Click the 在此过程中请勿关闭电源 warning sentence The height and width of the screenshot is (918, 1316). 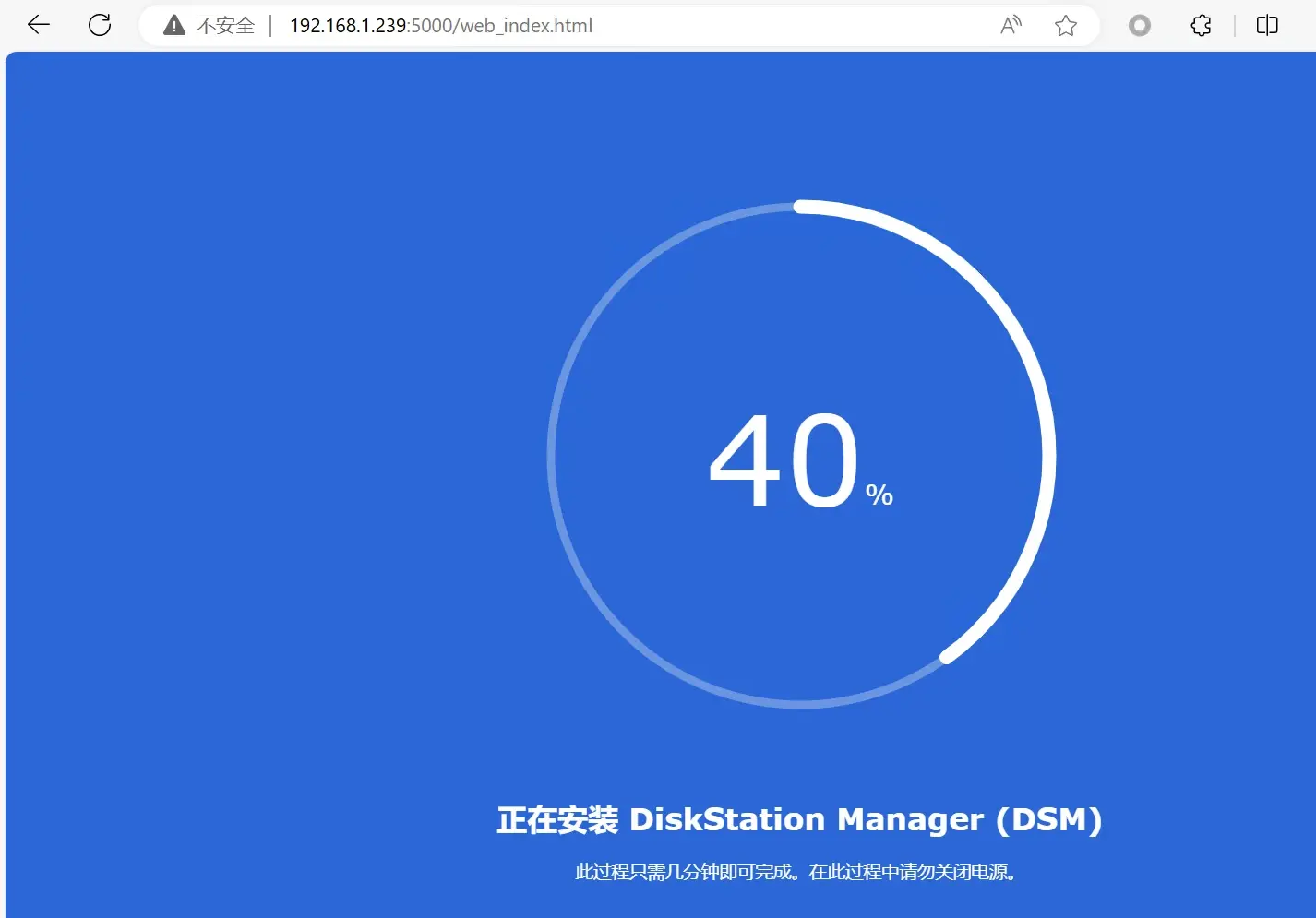point(912,872)
